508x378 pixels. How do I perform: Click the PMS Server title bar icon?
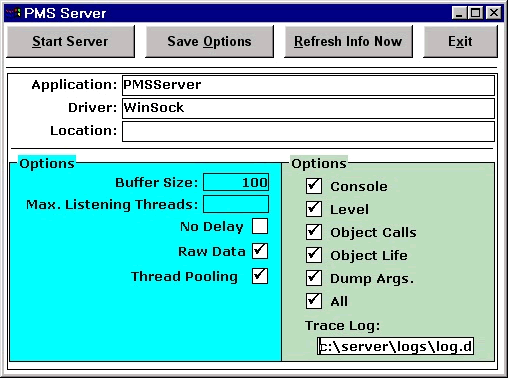(14, 13)
